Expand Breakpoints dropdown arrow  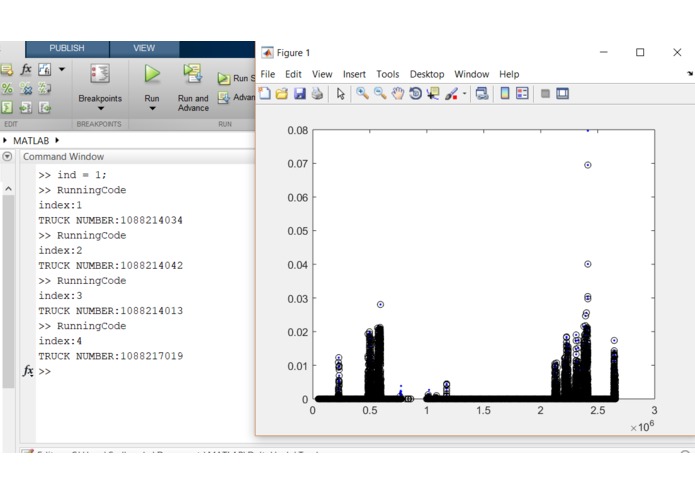point(101,108)
